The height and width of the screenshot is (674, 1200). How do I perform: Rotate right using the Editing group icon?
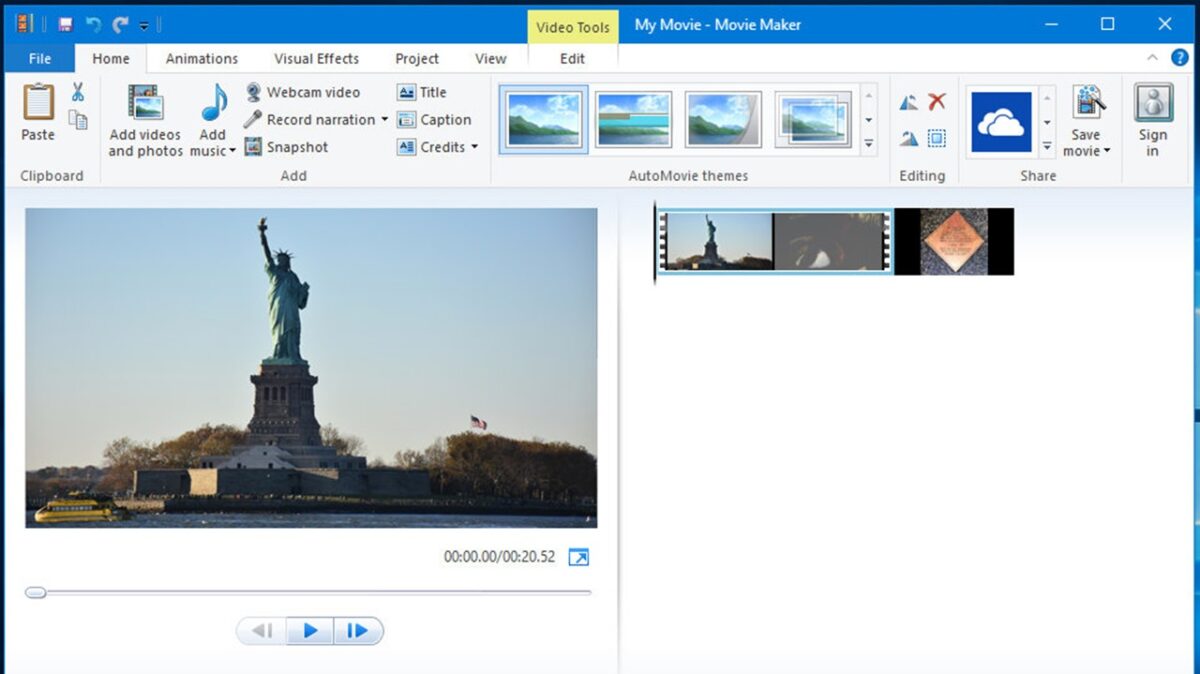(908, 138)
